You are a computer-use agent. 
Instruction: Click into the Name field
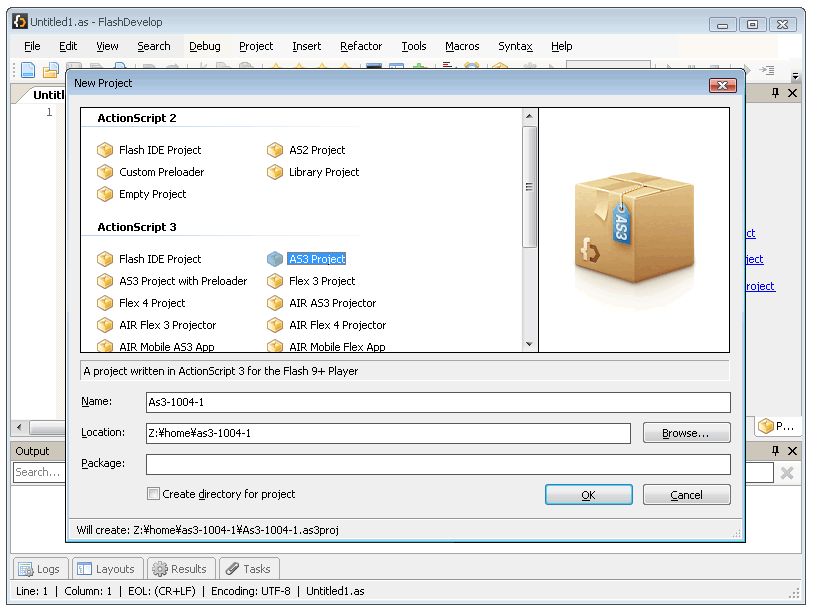[438, 402]
